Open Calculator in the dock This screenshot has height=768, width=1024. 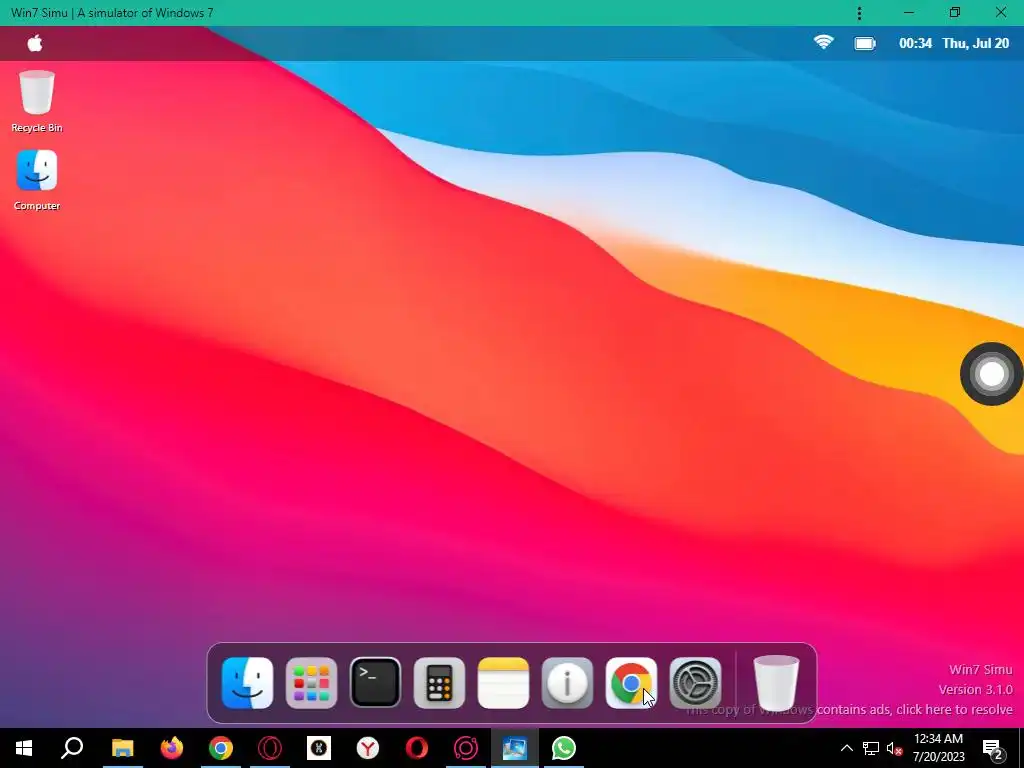point(439,682)
